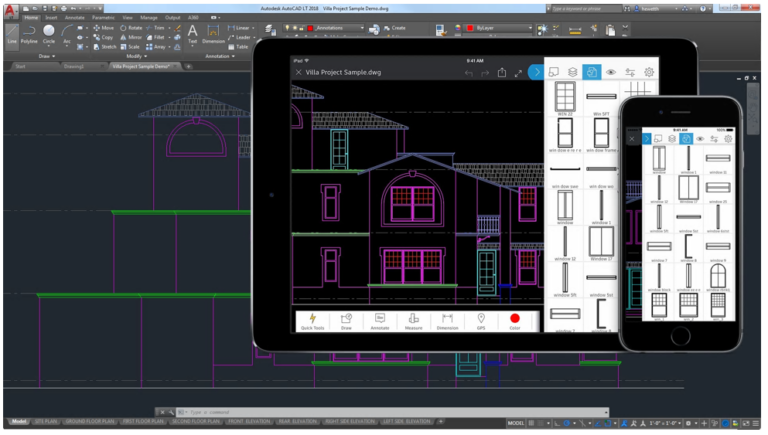Image resolution: width=768 pixels, height=435 pixels.
Task: Click the Move tool in Modify panel
Action: pyautogui.click(x=103, y=28)
